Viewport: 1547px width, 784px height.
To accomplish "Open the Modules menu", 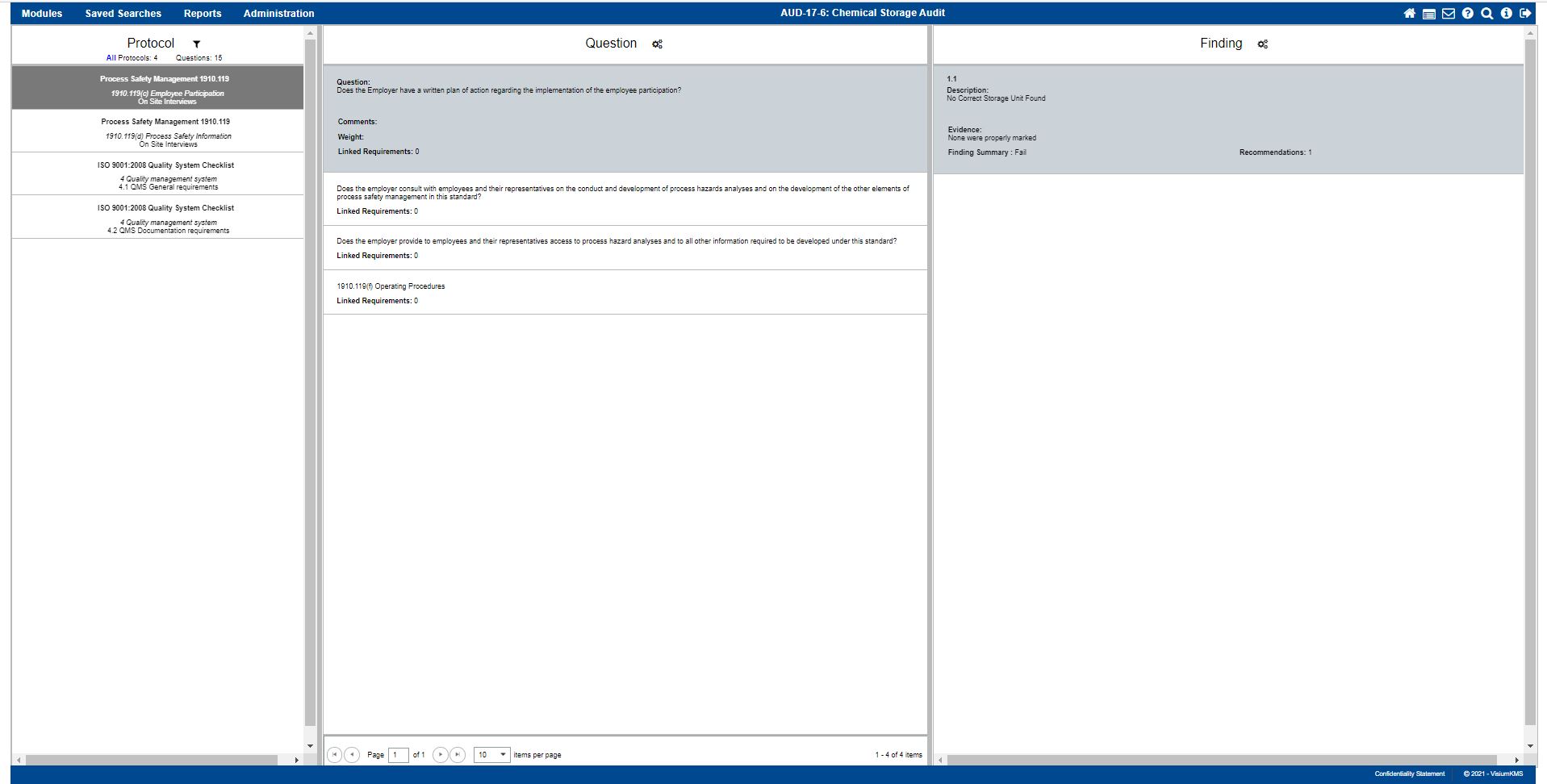I will tap(42, 14).
